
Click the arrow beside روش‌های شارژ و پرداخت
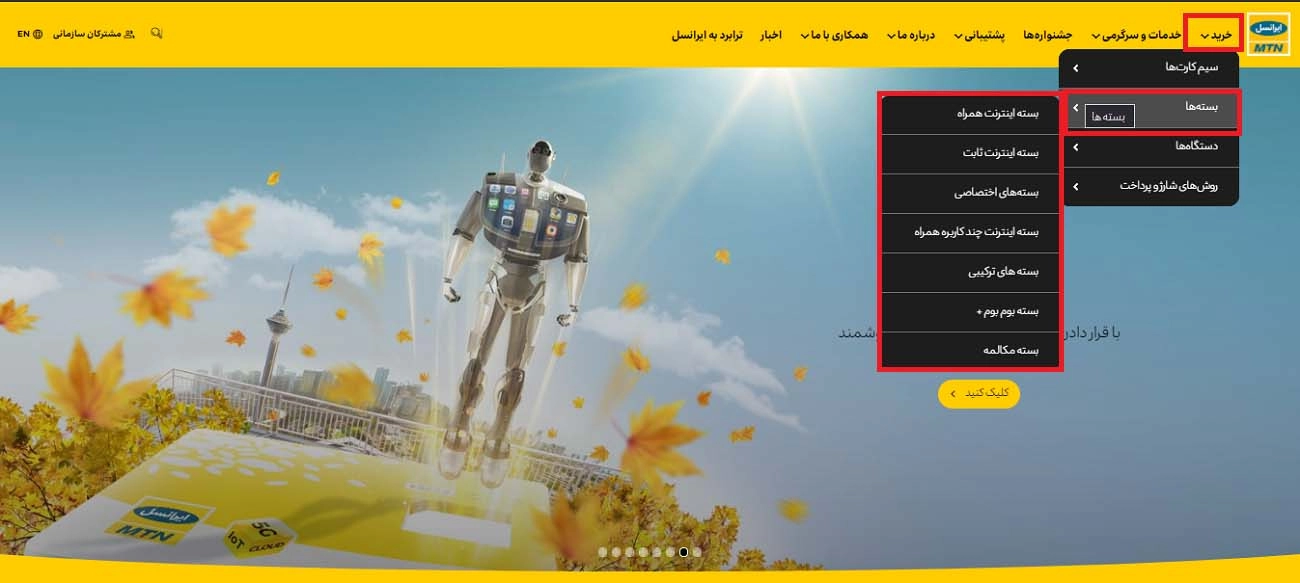click(x=1075, y=186)
